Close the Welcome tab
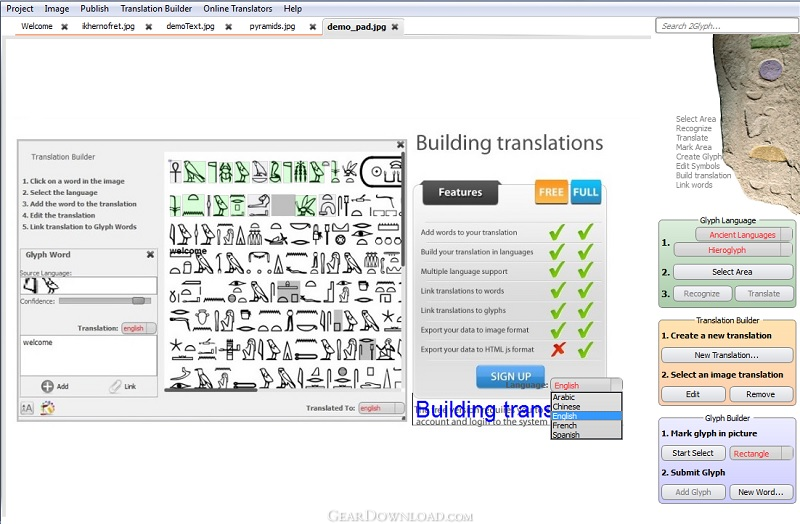 [x=64, y=27]
